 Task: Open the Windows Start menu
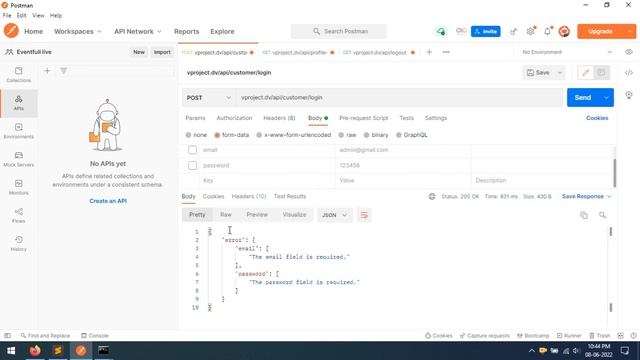[x=11, y=351]
